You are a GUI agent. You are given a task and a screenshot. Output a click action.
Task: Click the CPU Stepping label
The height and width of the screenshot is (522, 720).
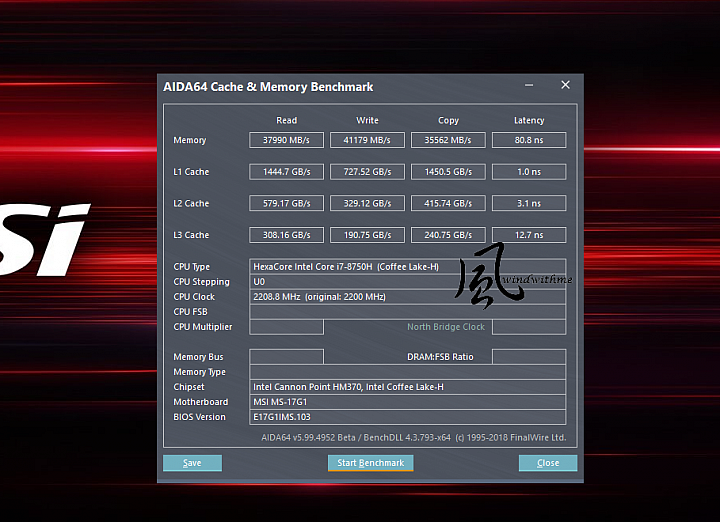point(202,282)
